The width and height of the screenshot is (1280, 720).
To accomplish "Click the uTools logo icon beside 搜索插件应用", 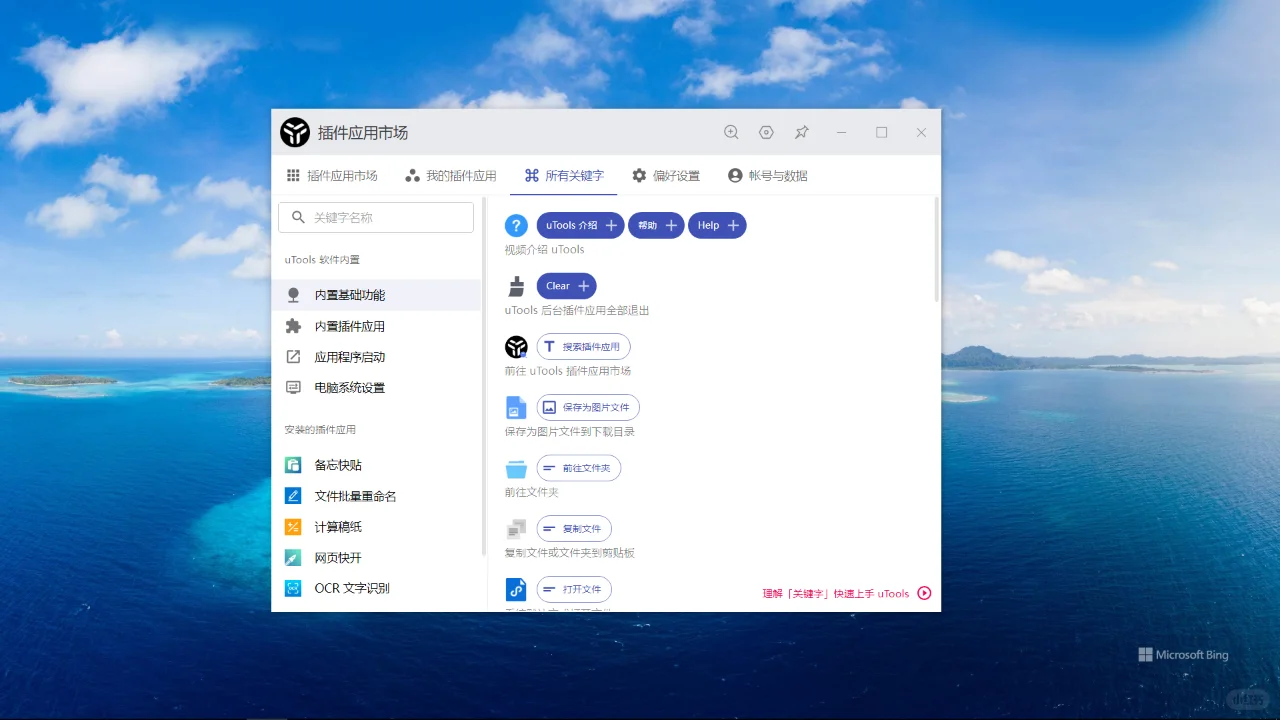I will coord(516,346).
